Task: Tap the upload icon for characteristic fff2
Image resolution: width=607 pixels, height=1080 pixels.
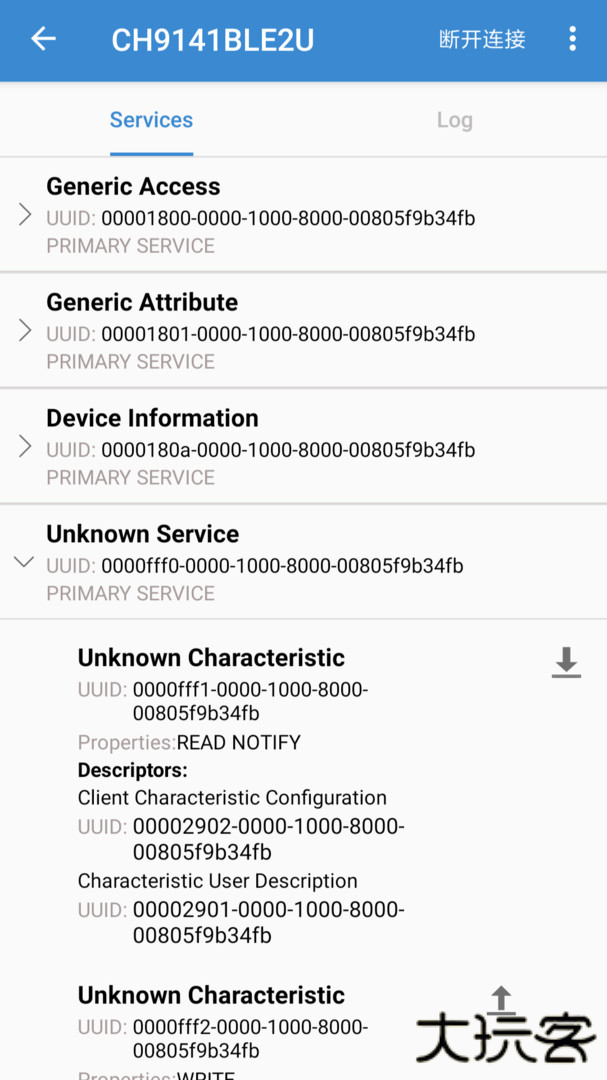Action: [x=501, y=1000]
